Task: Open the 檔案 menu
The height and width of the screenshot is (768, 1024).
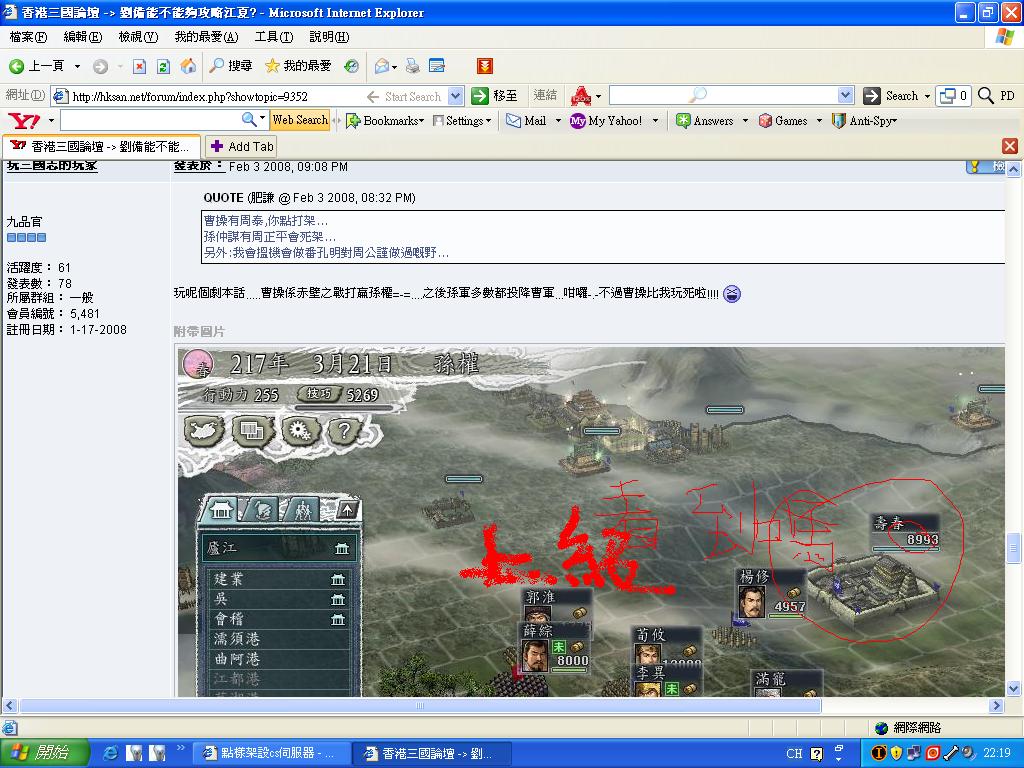Action: click(x=29, y=37)
